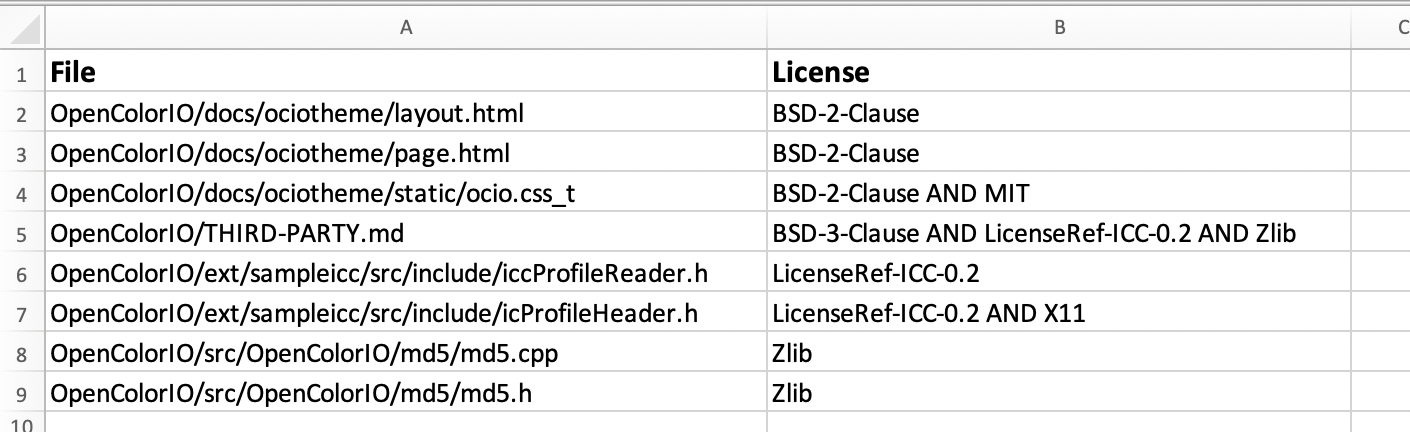Select the md5.cpp file path cell
This screenshot has height=432, width=1410.
point(406,354)
